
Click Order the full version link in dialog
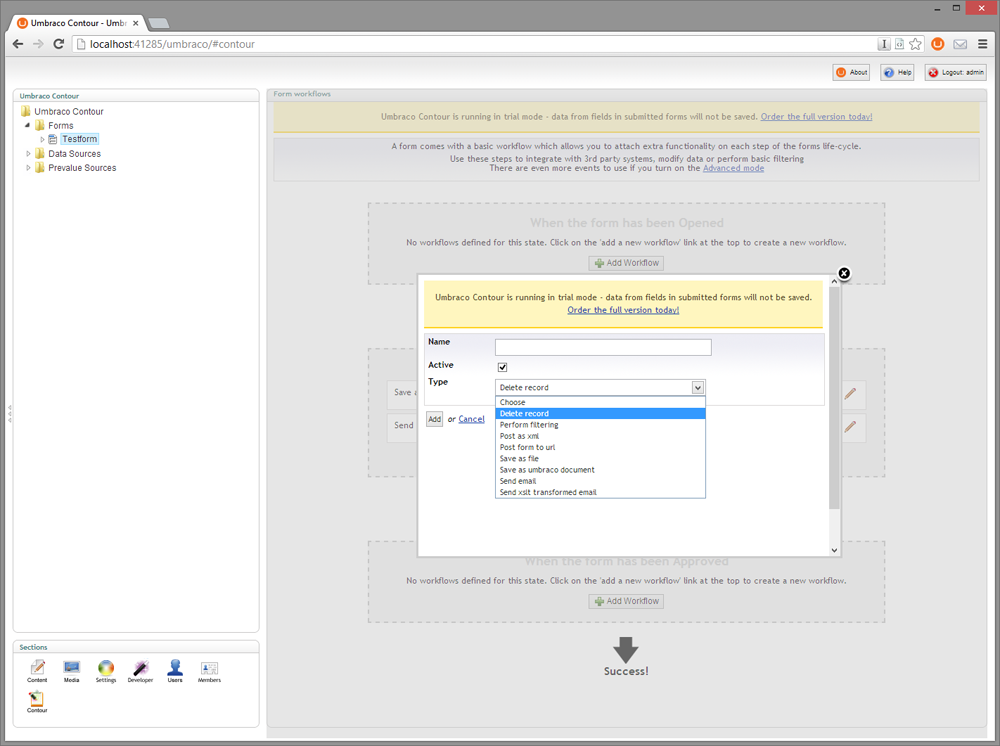tap(623, 310)
